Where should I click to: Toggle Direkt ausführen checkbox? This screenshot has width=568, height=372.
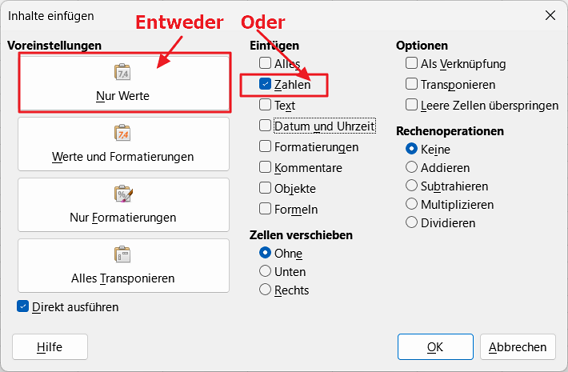(x=23, y=306)
